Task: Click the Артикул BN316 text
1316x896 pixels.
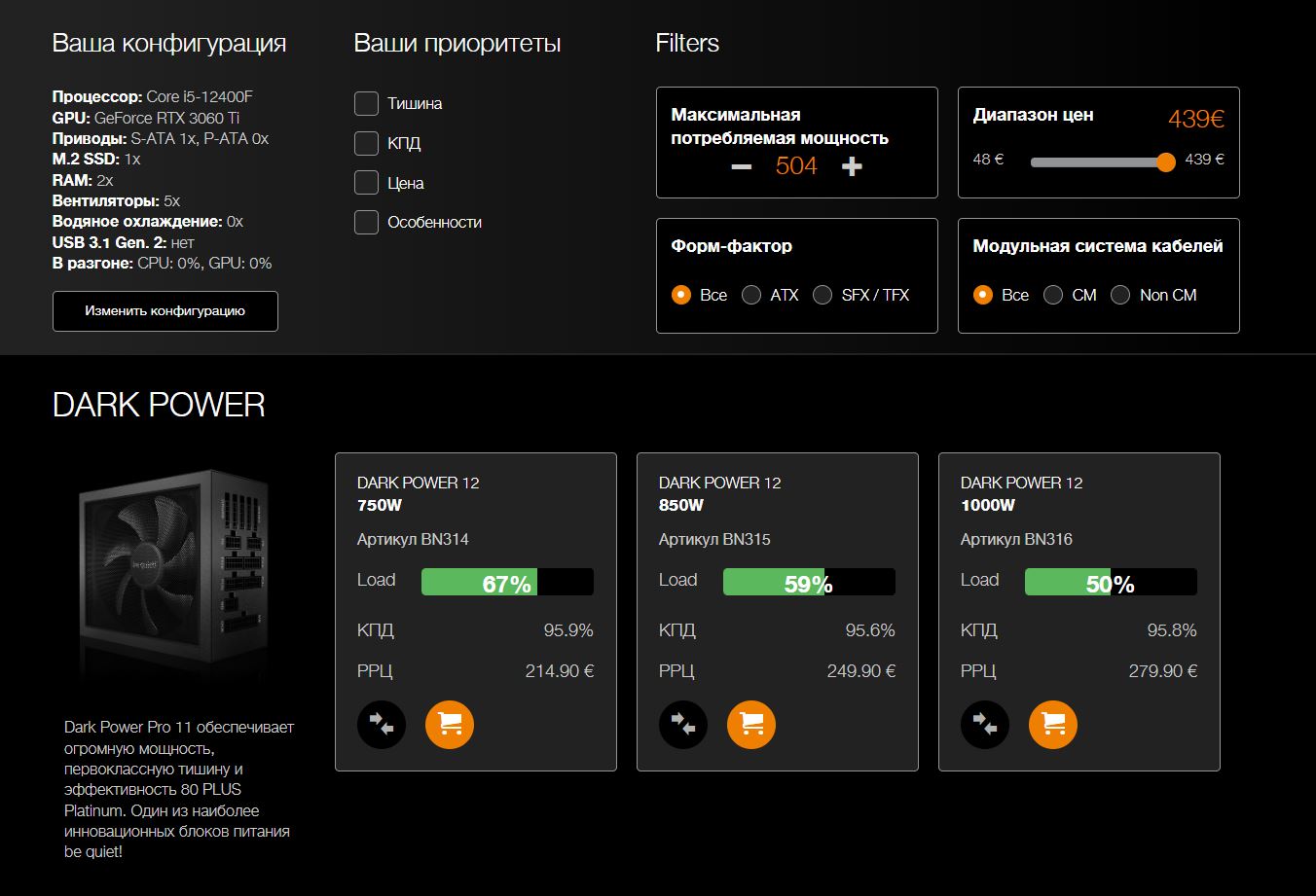Action: point(1016,539)
